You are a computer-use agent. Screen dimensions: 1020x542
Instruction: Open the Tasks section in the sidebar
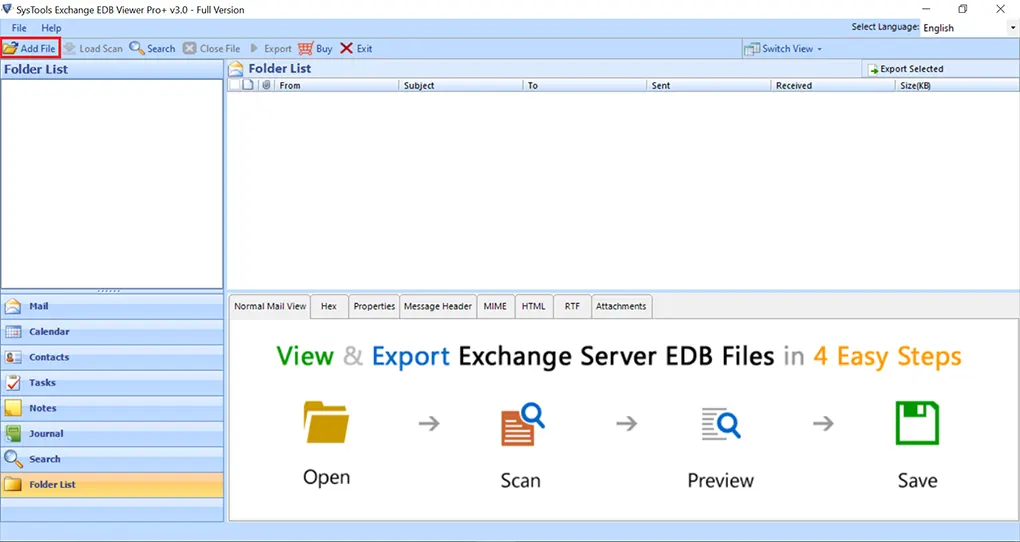pyautogui.click(x=112, y=383)
